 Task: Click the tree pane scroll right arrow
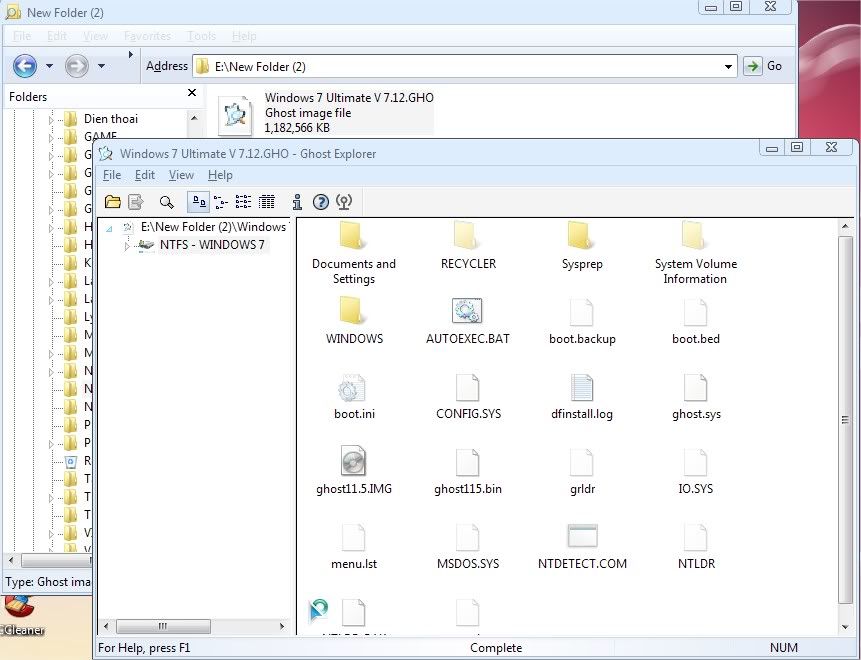point(282,626)
